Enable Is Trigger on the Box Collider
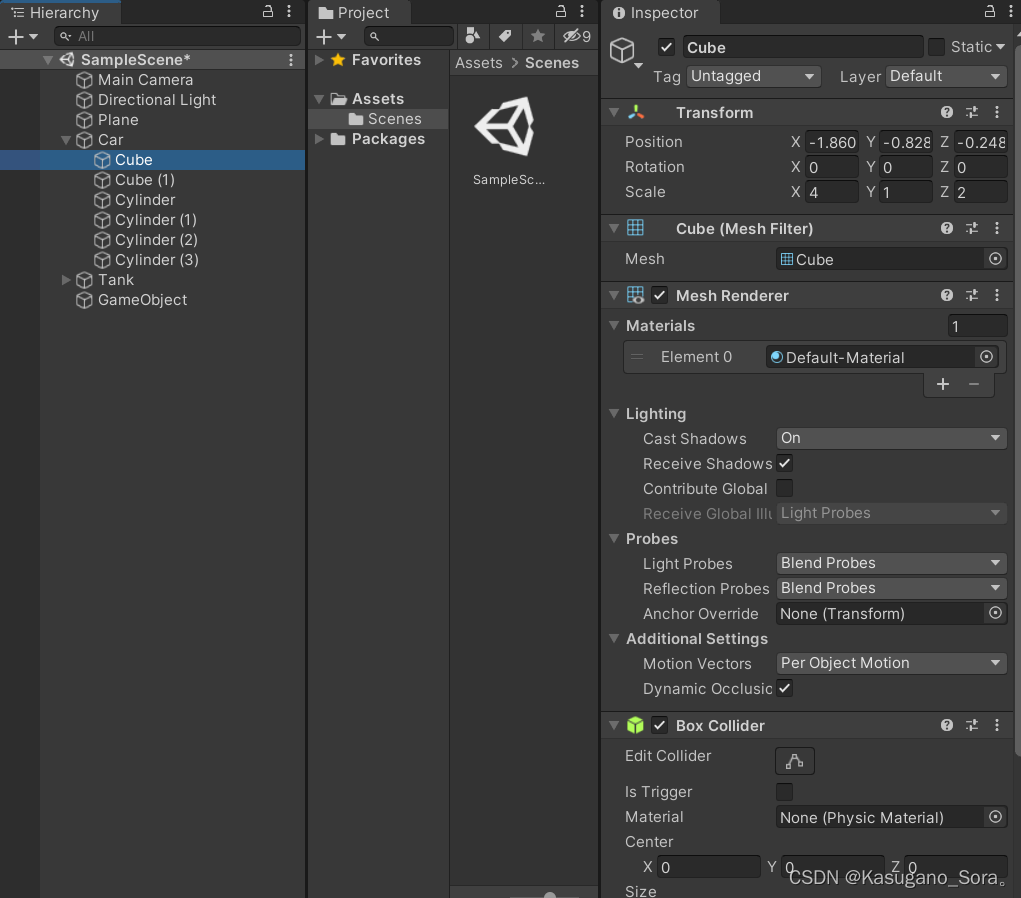This screenshot has width=1021, height=898. (x=784, y=792)
